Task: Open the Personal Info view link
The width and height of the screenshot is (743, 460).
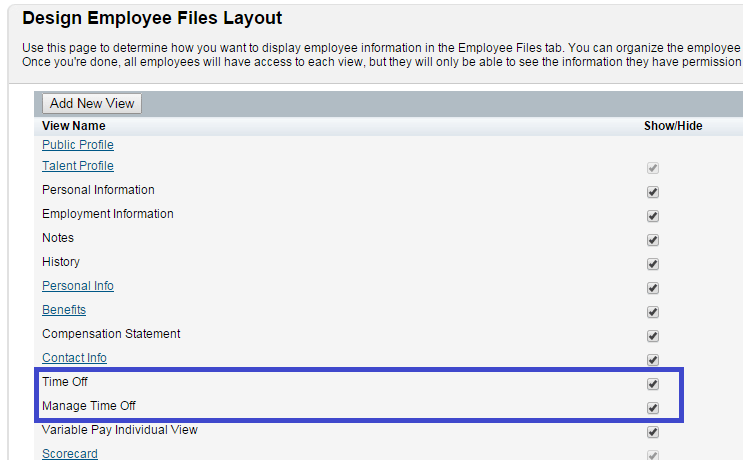Action: pos(78,286)
